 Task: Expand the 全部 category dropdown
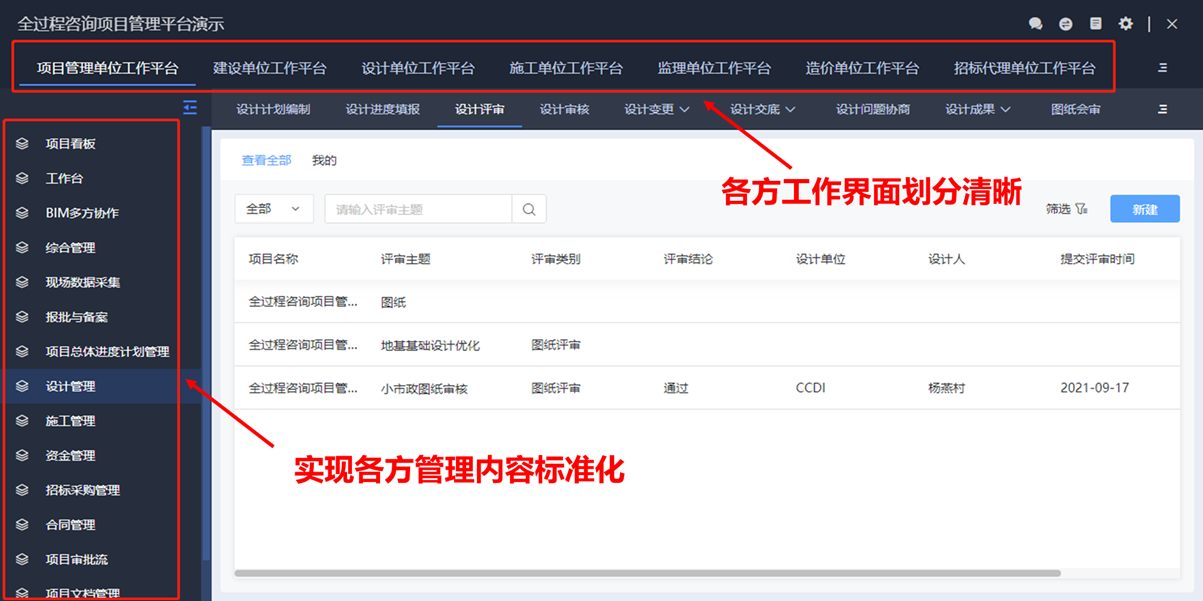tap(274, 209)
